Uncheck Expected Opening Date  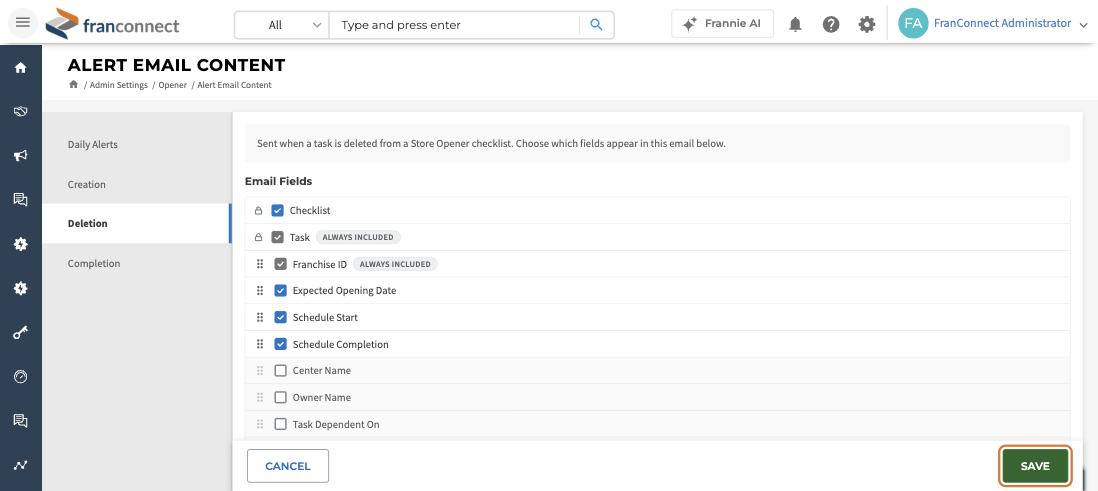280,291
